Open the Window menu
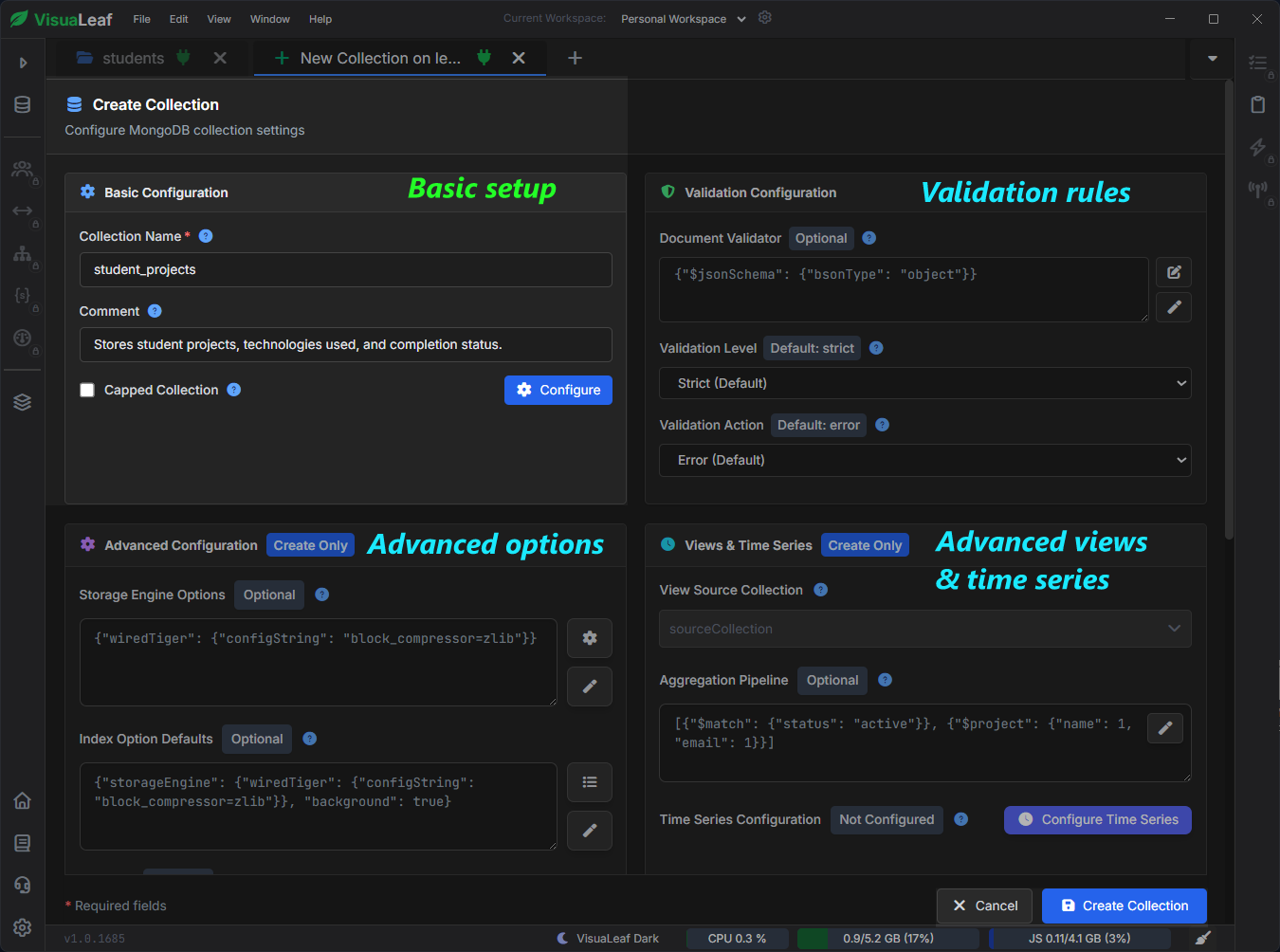The height and width of the screenshot is (952, 1280). pyautogui.click(x=270, y=19)
